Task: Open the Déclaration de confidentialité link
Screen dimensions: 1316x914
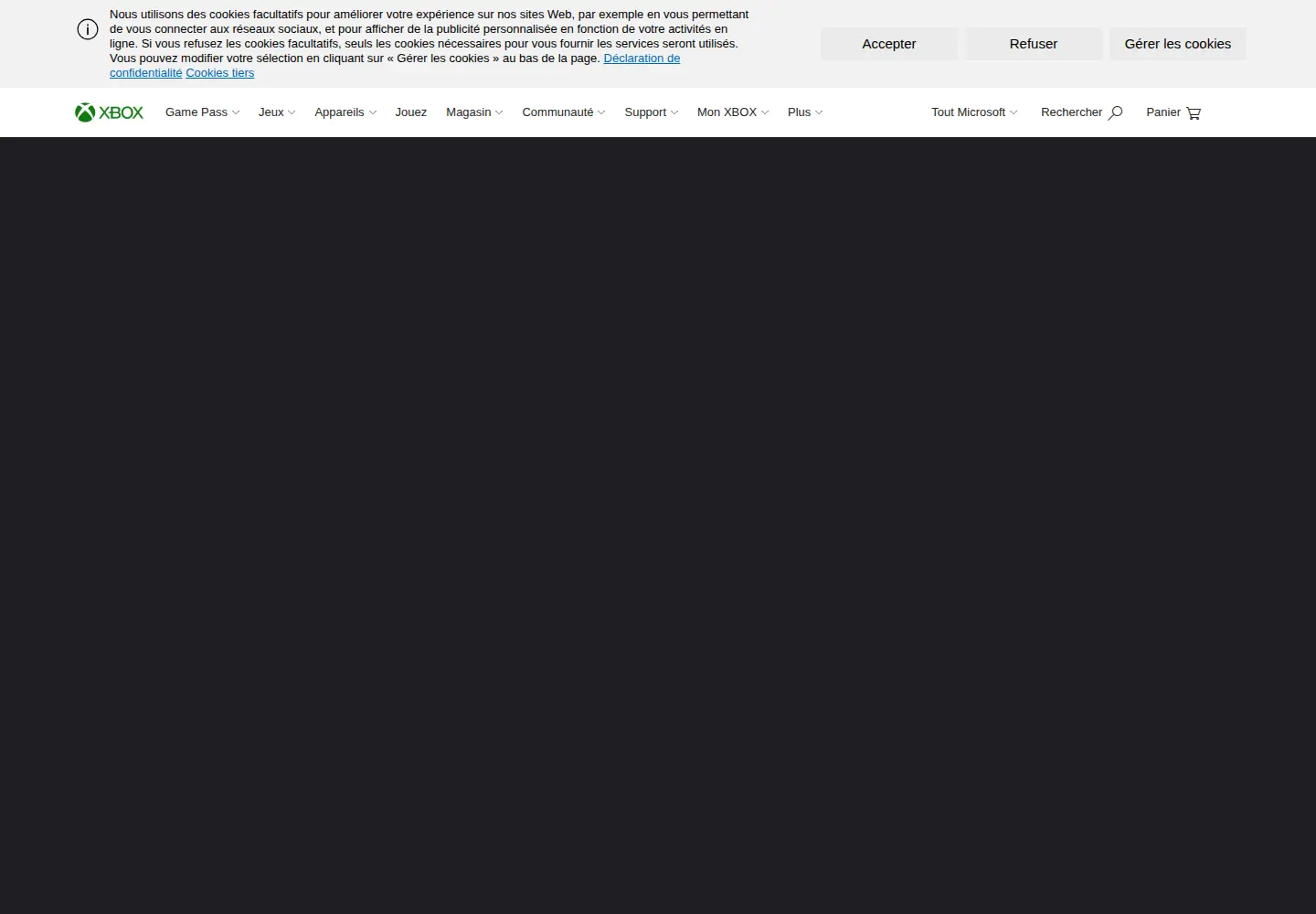Action: pos(642,58)
